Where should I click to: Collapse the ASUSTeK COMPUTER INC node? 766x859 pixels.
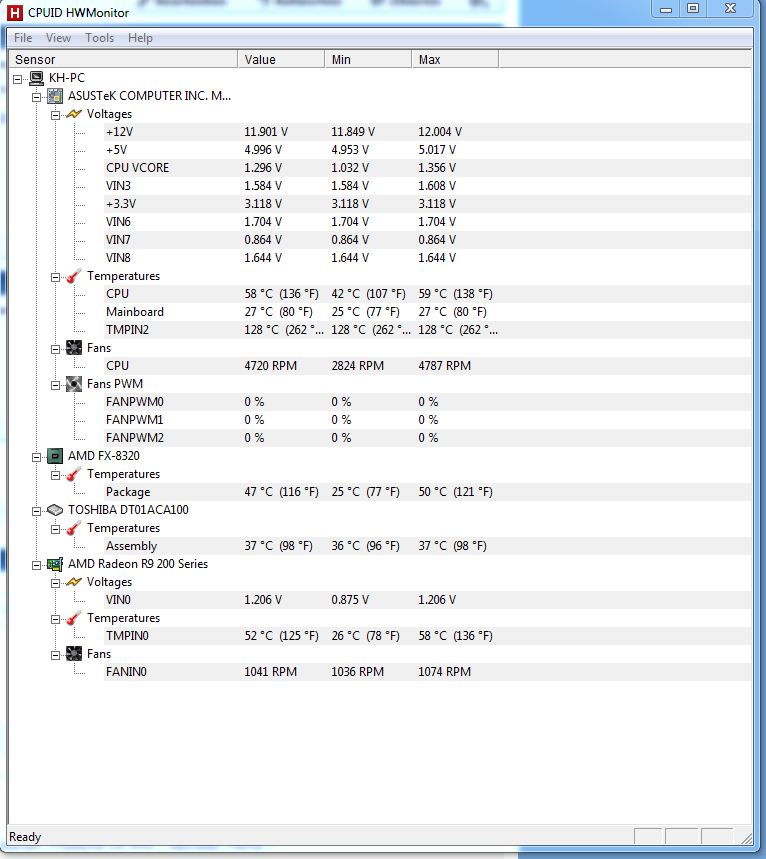pos(37,98)
